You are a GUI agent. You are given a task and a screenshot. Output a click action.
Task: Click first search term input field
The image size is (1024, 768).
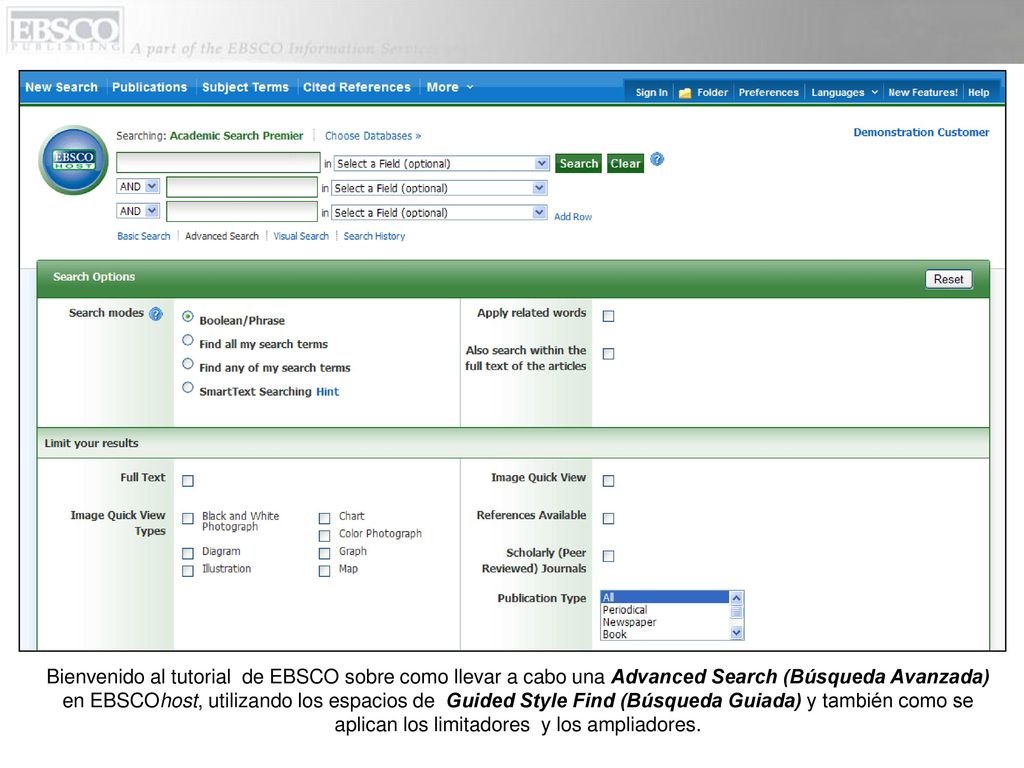[218, 163]
